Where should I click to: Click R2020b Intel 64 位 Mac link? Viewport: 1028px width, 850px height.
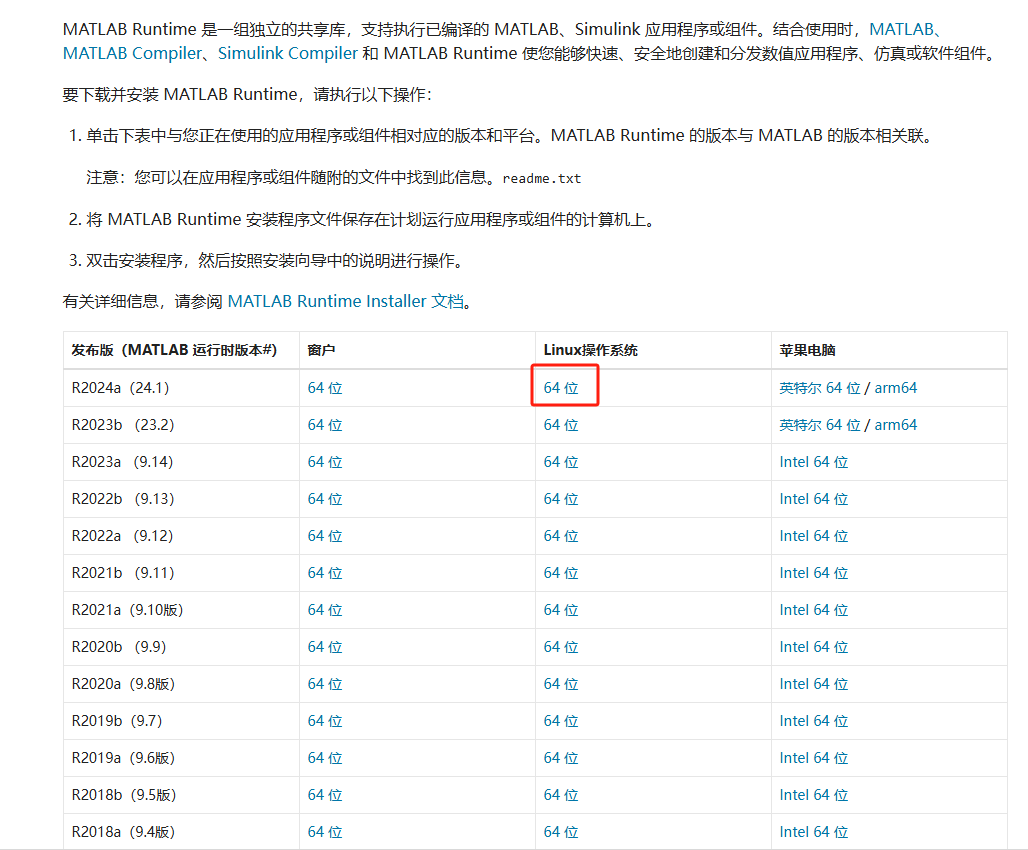(814, 647)
